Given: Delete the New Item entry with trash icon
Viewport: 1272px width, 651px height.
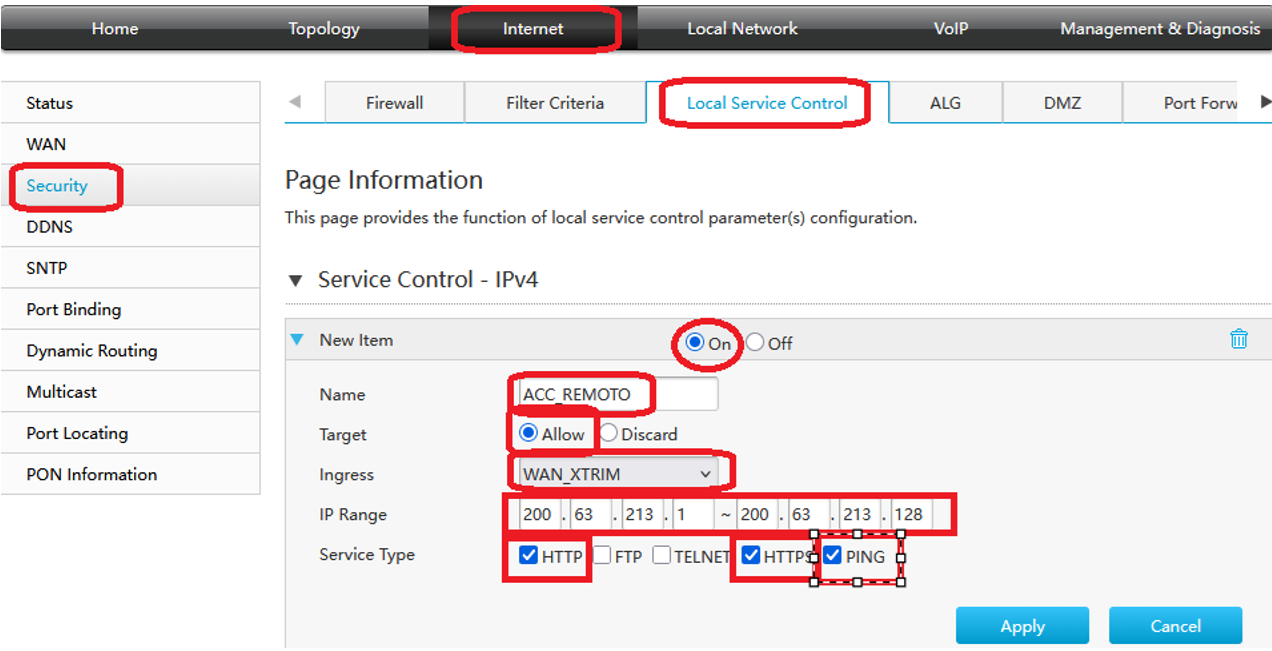Looking at the screenshot, I should tap(1239, 339).
